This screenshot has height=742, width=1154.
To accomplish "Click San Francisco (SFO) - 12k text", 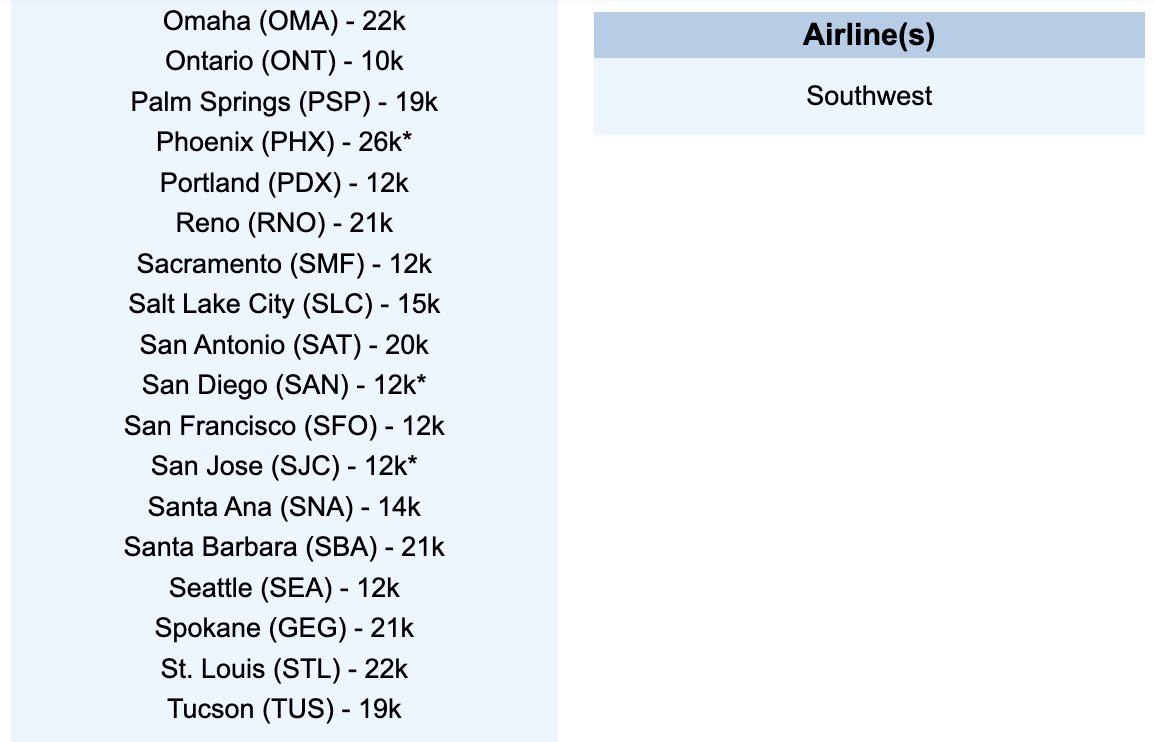I will click(x=284, y=426).
